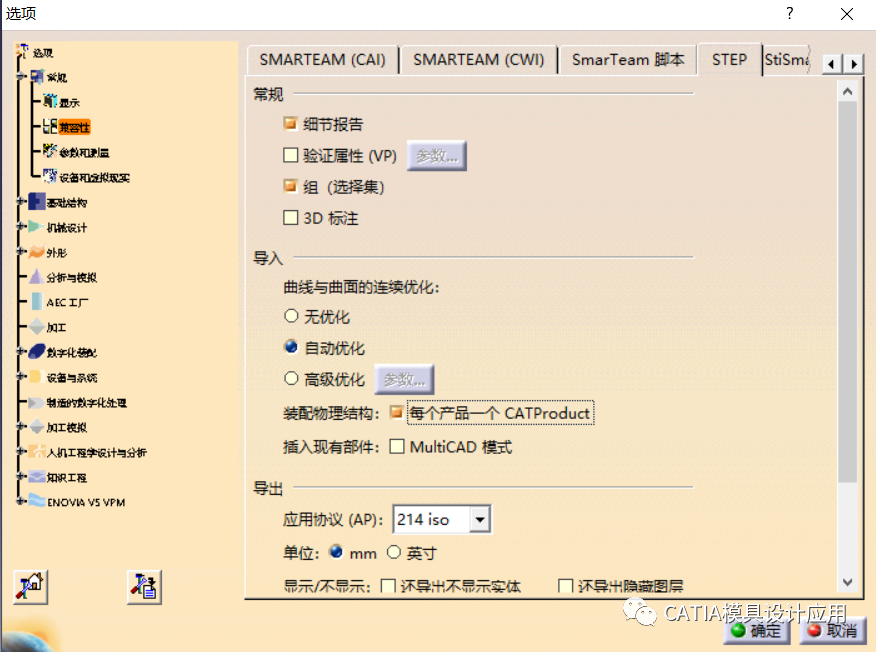The width and height of the screenshot is (876, 652).
Task: Click the dump parameter values icon
Action: click(144, 587)
